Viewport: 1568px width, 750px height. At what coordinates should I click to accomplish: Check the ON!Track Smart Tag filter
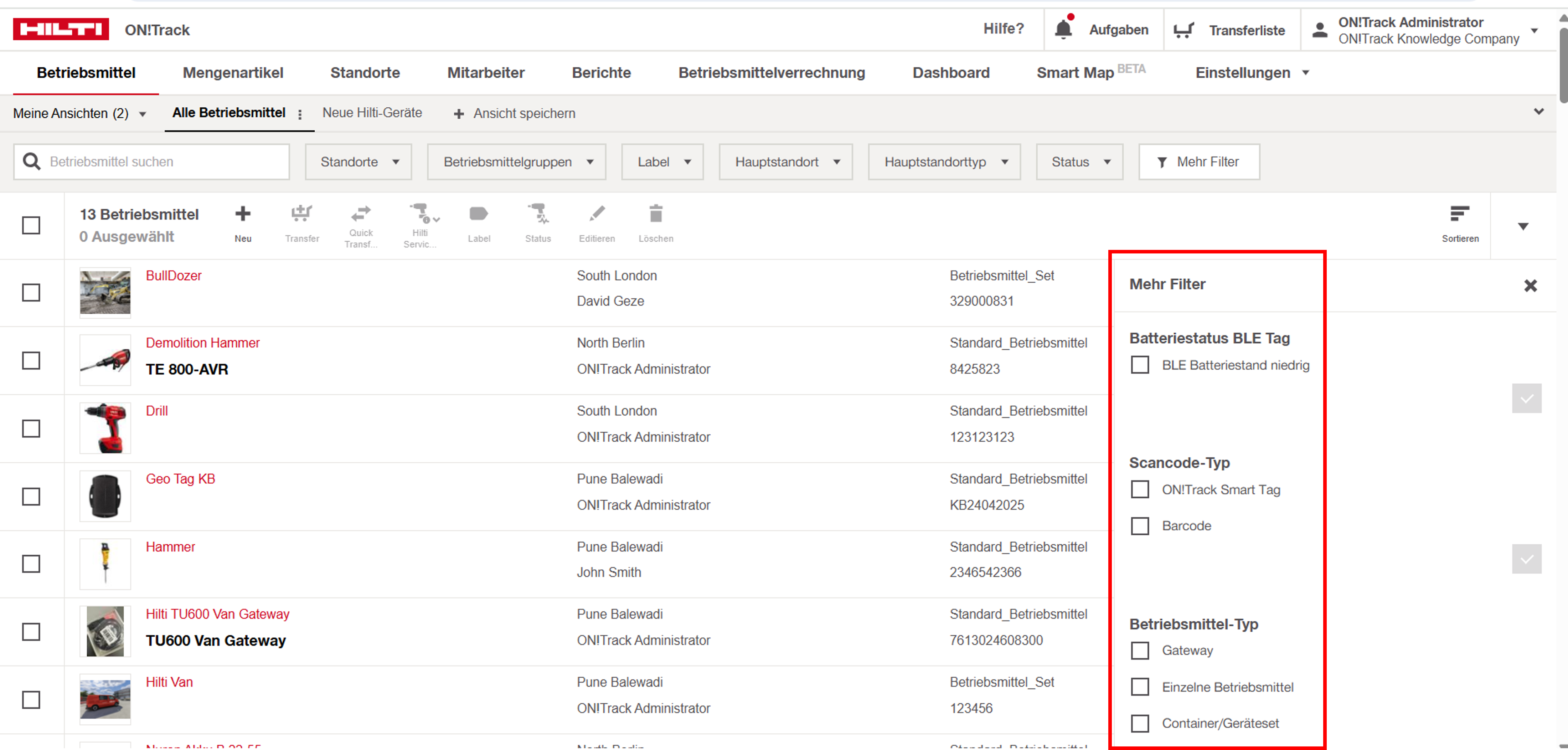1140,489
